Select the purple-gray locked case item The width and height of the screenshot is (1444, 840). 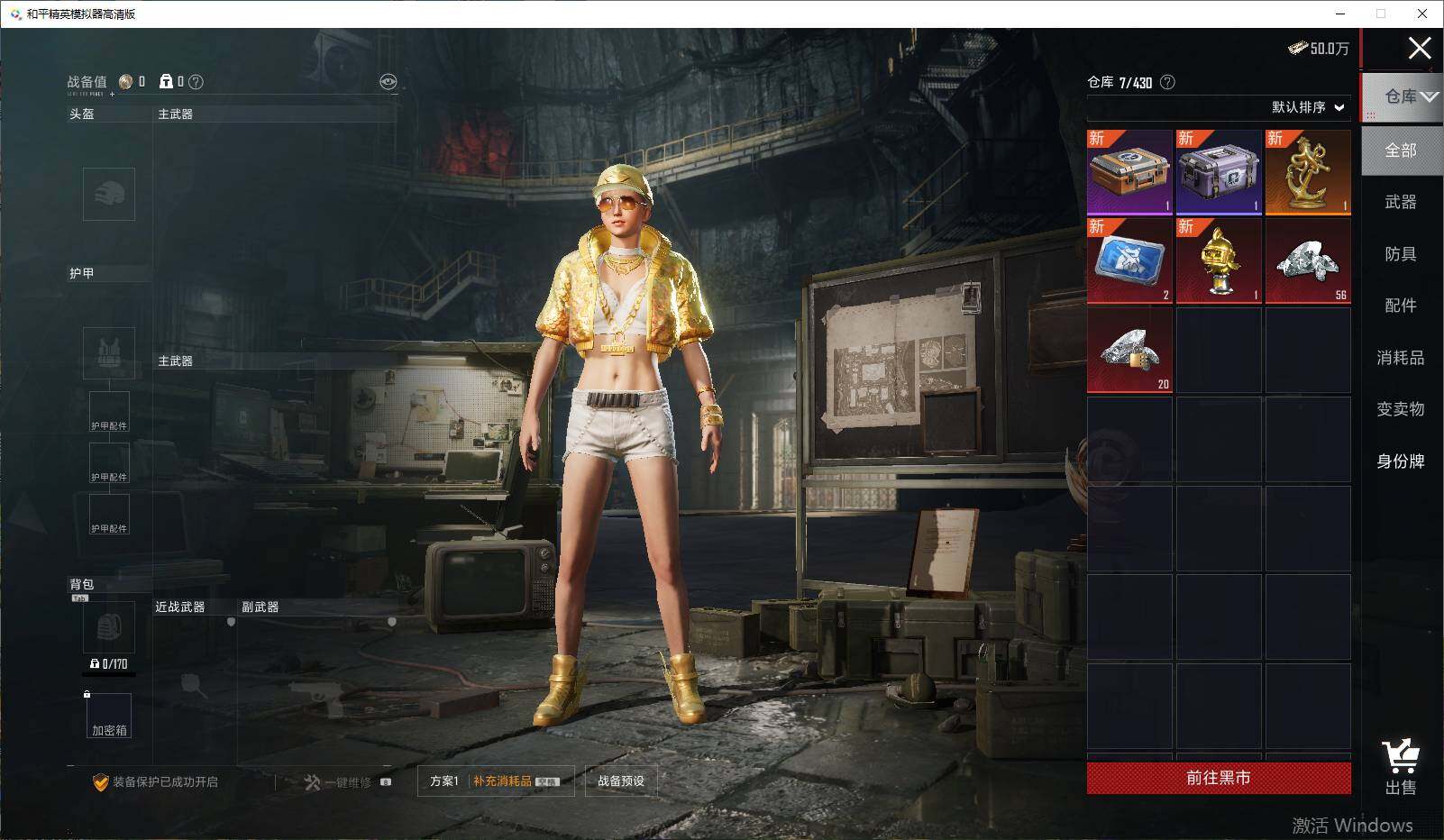click(1219, 172)
